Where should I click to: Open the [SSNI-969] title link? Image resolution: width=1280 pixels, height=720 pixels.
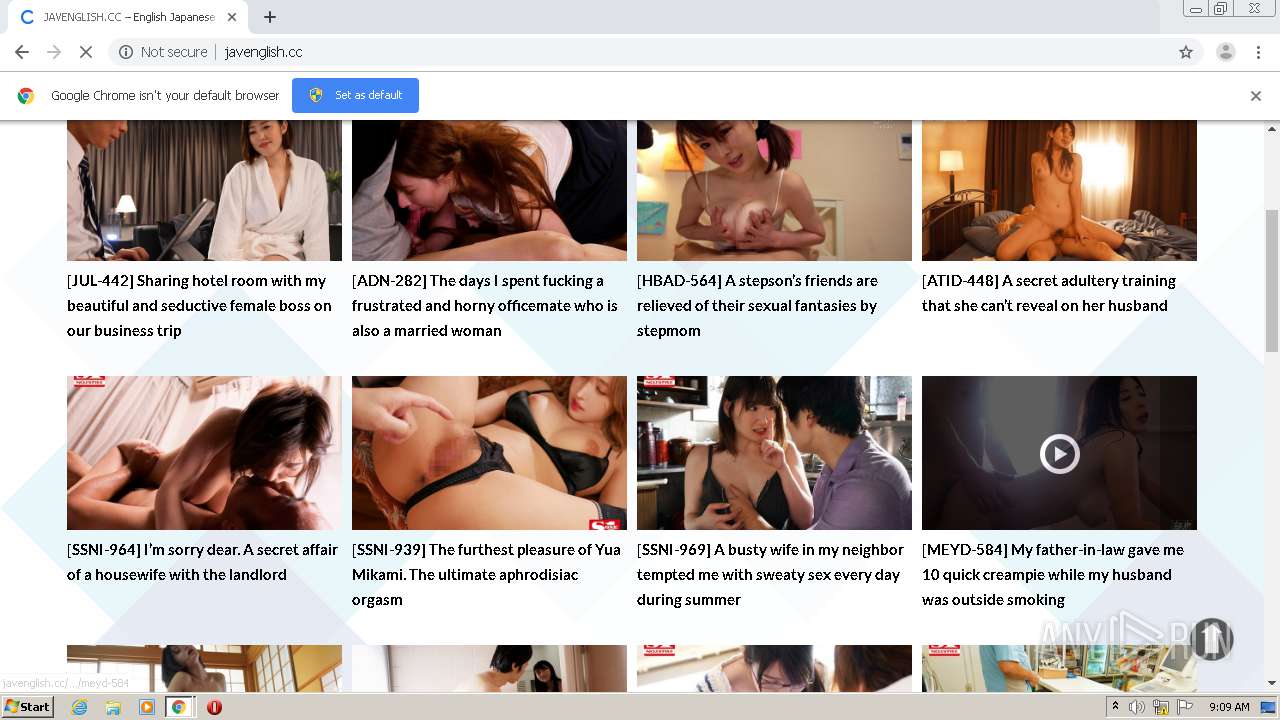pyautogui.click(x=770, y=574)
